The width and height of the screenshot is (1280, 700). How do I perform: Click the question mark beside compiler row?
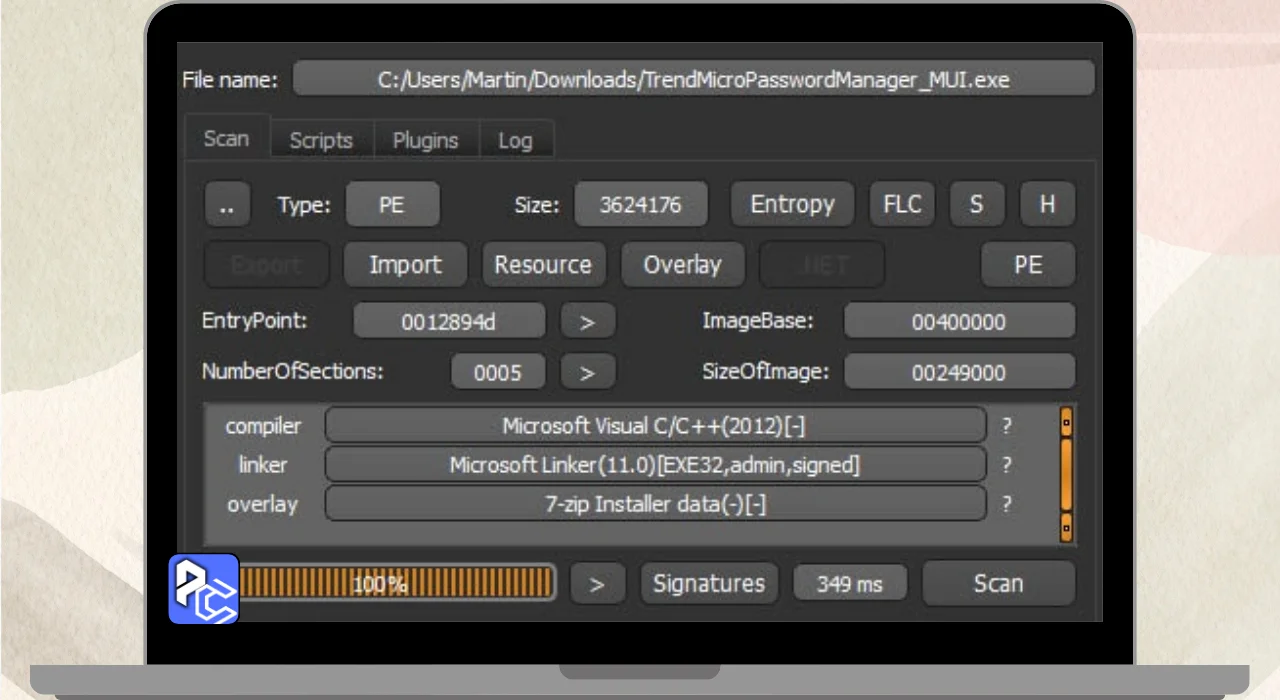tap(1007, 426)
